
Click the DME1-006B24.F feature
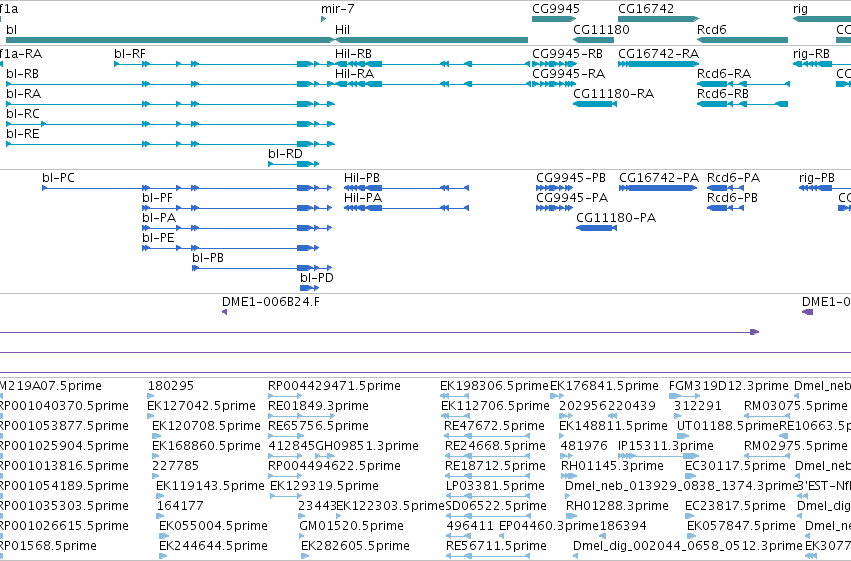tap(225, 312)
